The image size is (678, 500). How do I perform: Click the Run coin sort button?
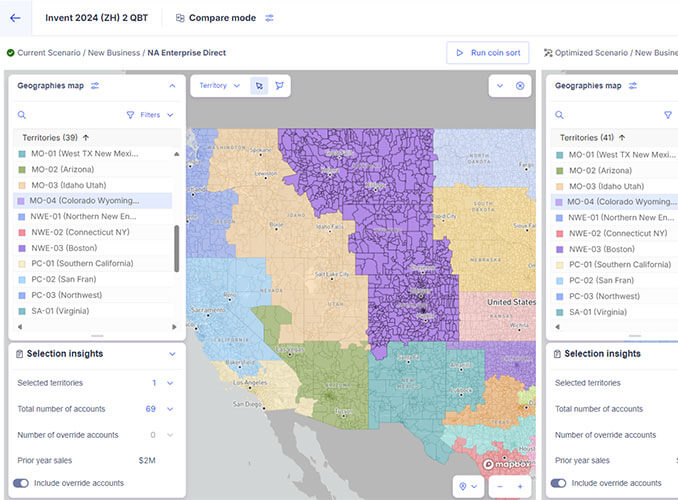tap(487, 52)
